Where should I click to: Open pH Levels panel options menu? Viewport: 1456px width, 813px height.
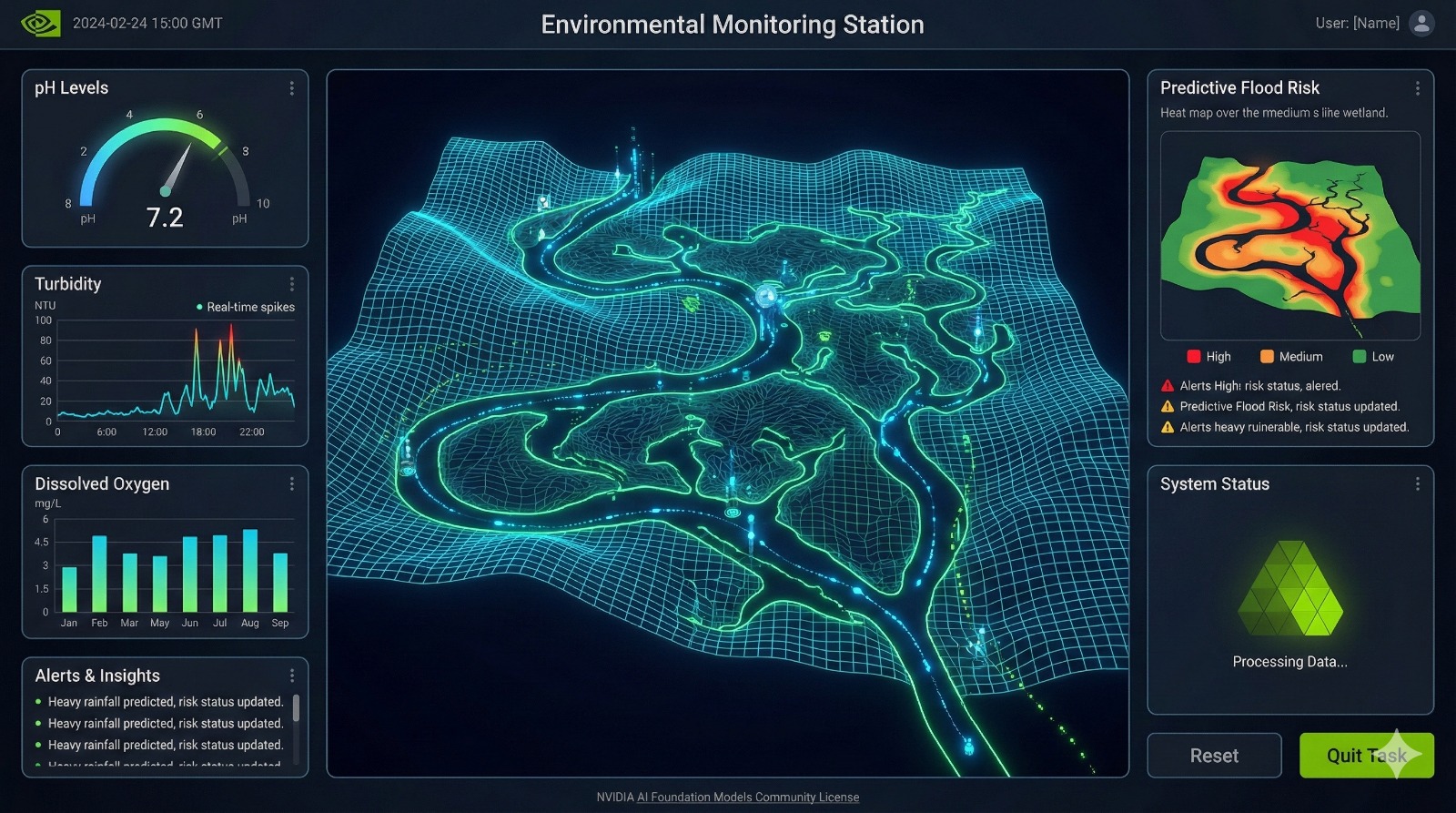pos(291,88)
